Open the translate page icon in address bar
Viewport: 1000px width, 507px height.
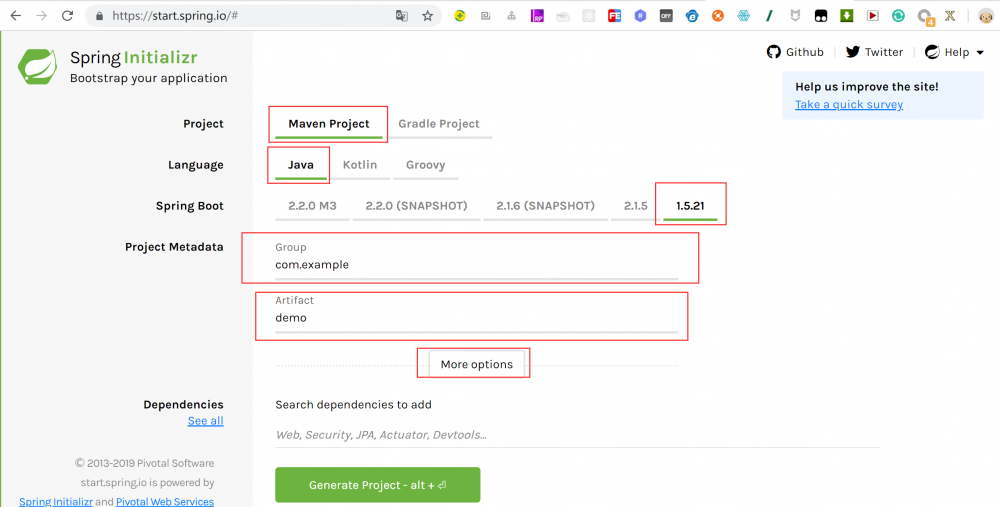(402, 16)
